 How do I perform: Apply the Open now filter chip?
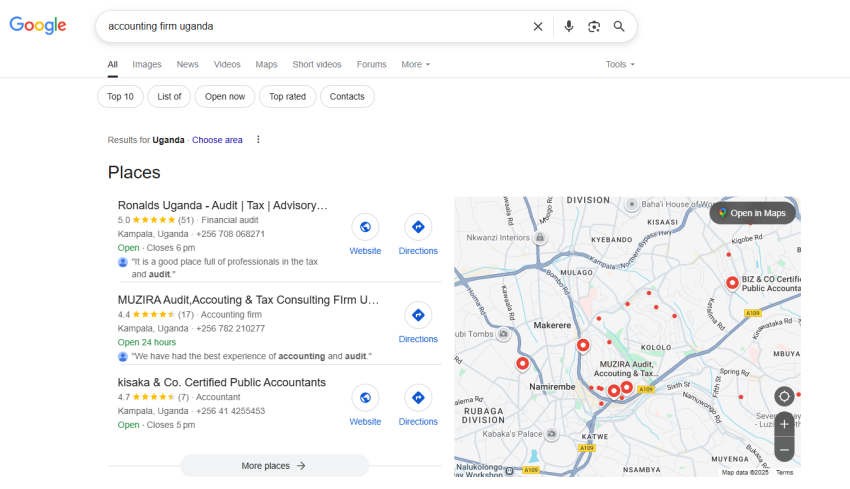tap(225, 96)
